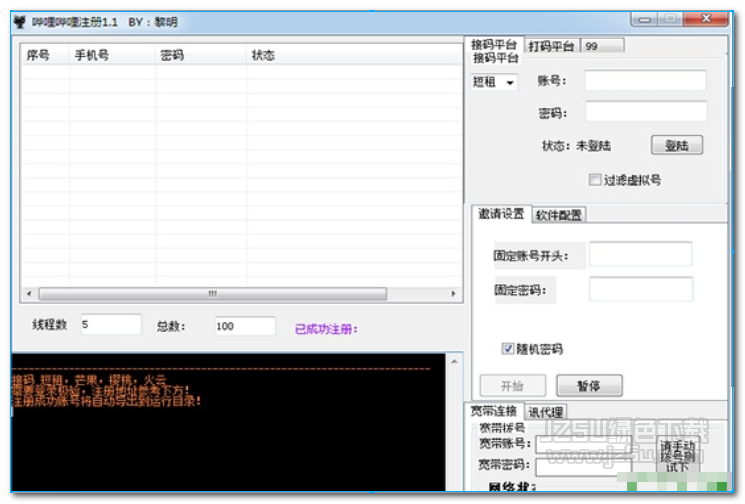This screenshot has width=745, height=504.
Task: Switch to the 接码平台 tab
Action: click(x=494, y=45)
